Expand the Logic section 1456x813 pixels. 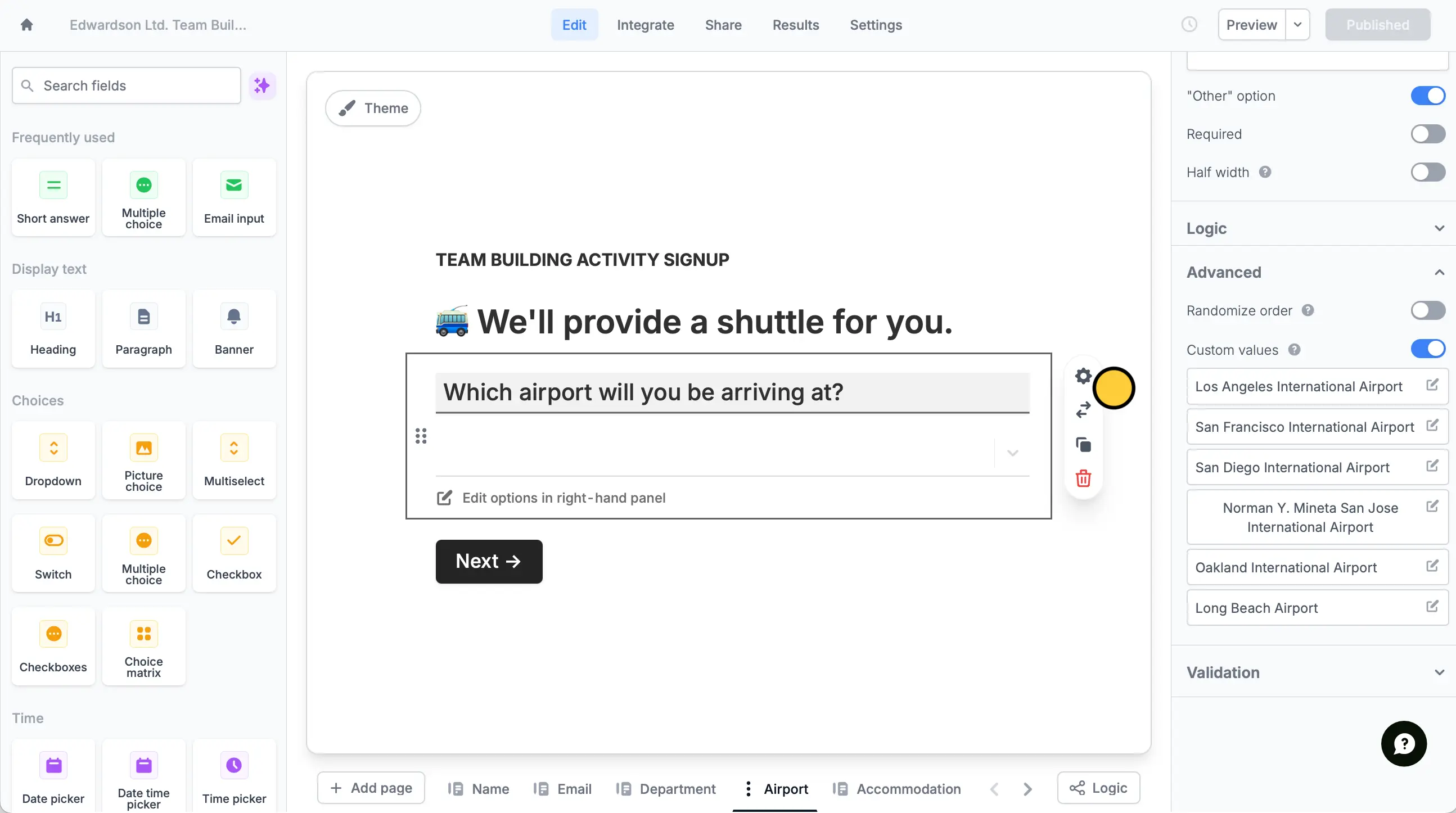pyautogui.click(x=1315, y=228)
